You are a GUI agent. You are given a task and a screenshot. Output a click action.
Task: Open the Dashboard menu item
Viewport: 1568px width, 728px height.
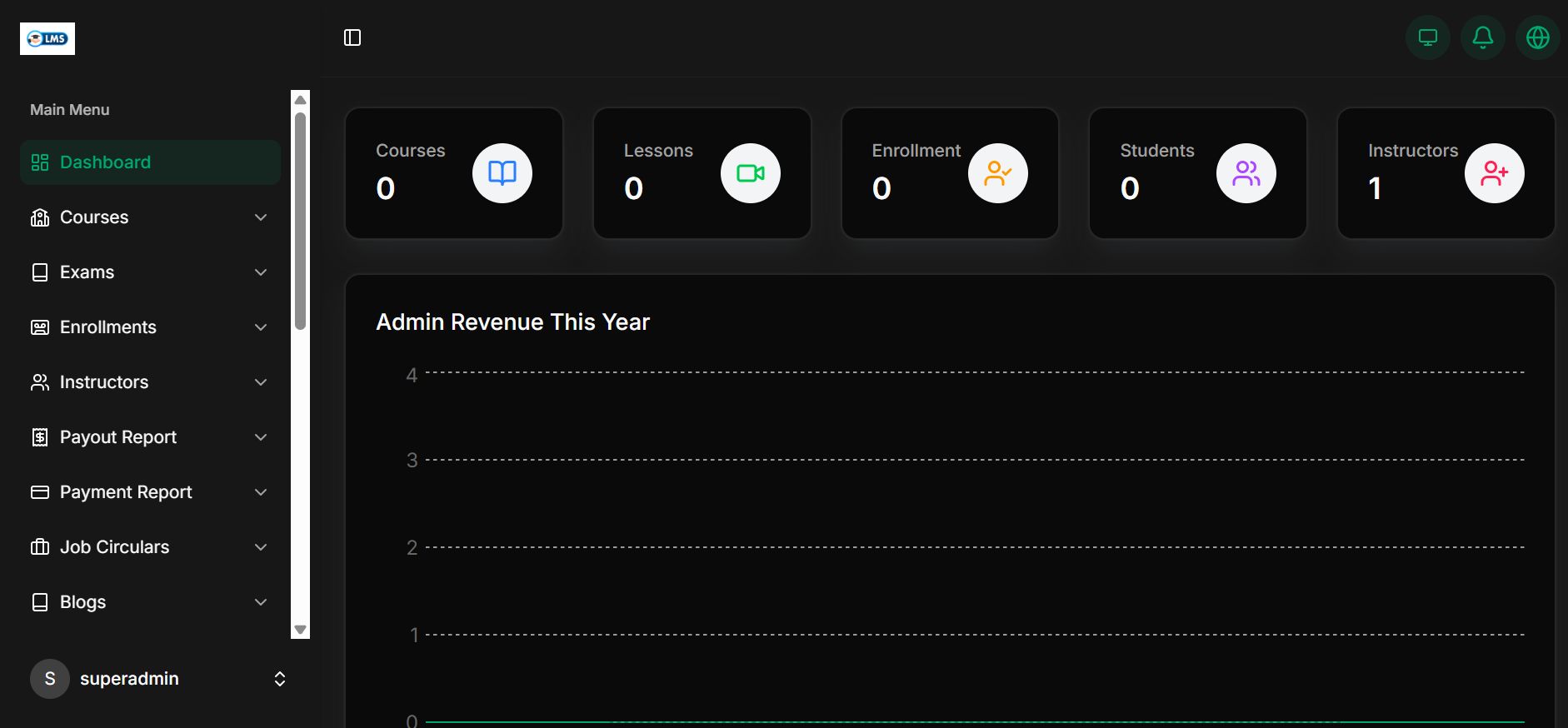pyautogui.click(x=150, y=162)
